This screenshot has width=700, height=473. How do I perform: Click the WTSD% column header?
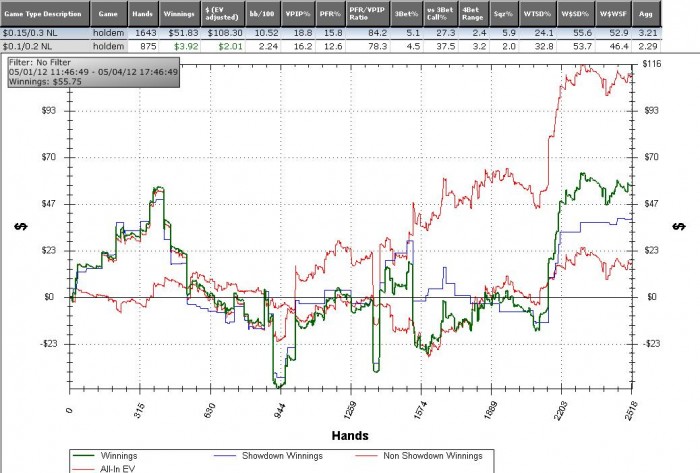538,14
